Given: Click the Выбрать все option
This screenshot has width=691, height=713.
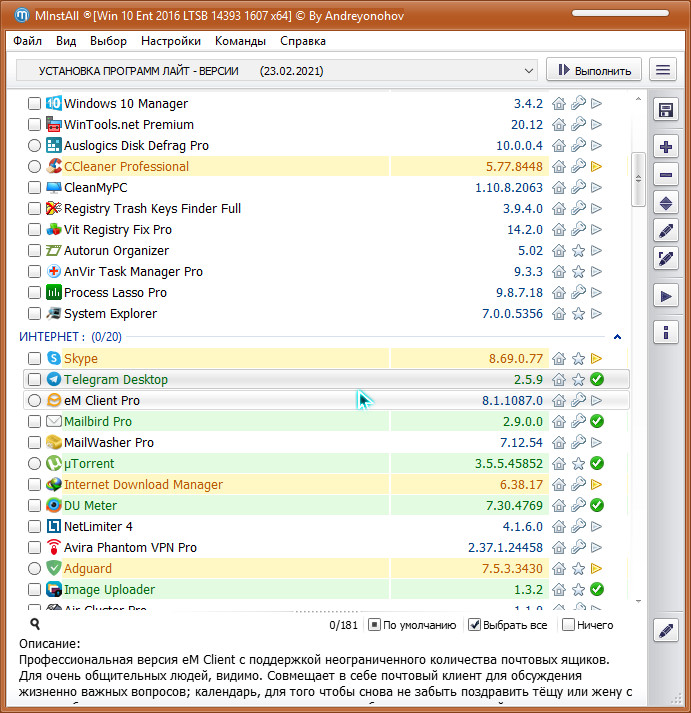Looking at the screenshot, I should point(508,625).
